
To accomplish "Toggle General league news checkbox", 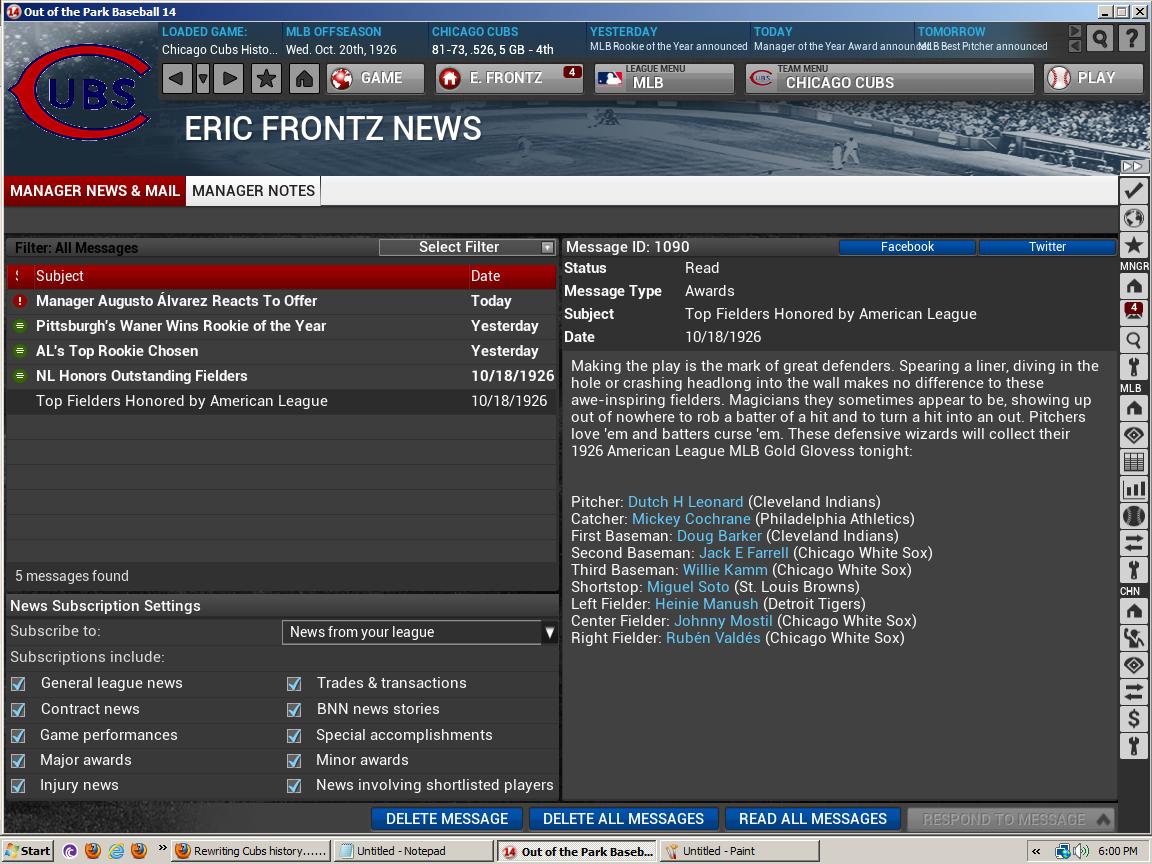I will (x=18, y=683).
